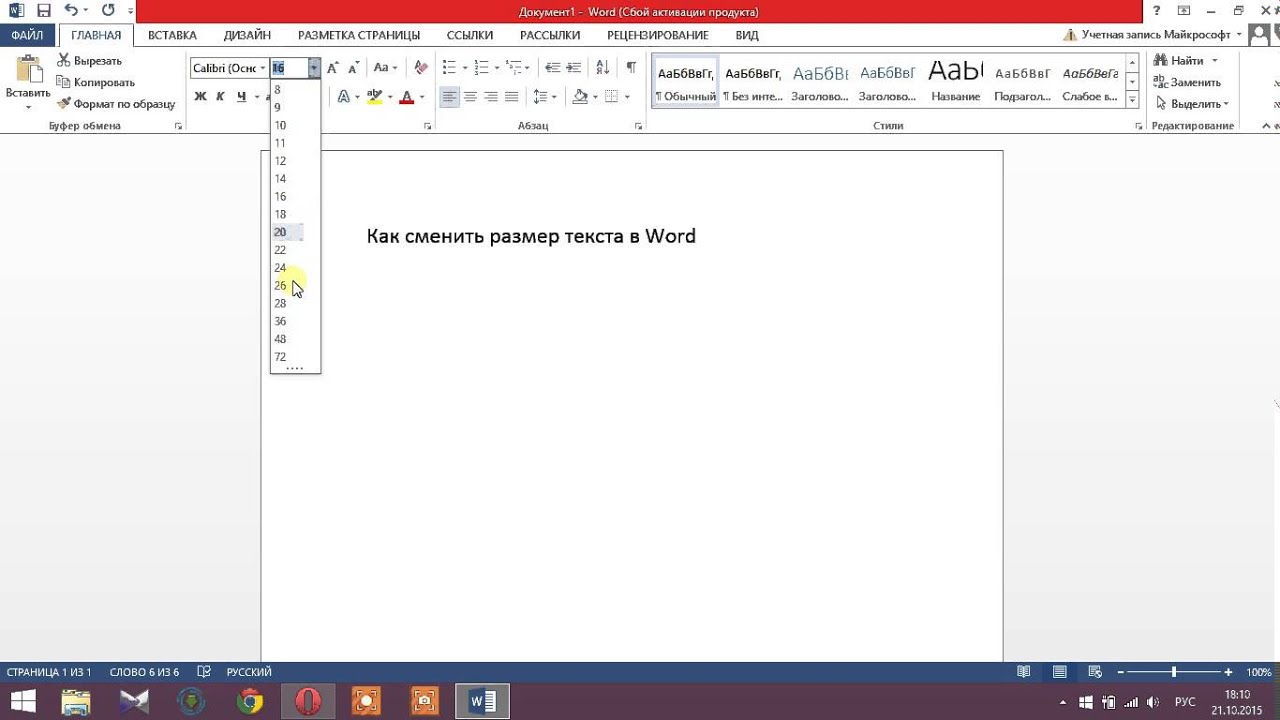
Task: Click Копировать to copy selection
Action: (96, 82)
